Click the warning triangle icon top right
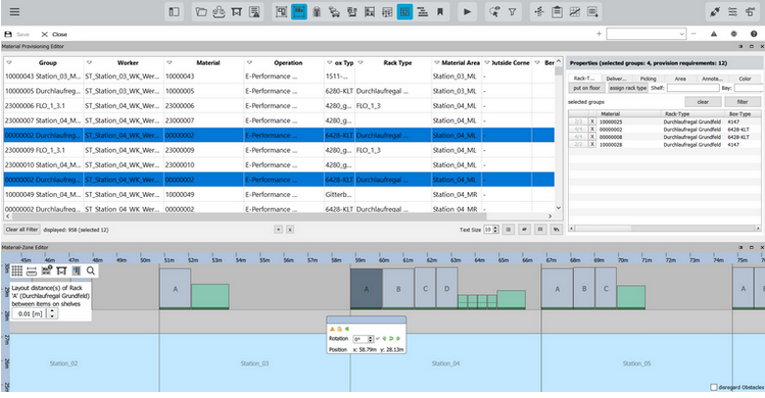The width and height of the screenshot is (765, 398). [714, 34]
